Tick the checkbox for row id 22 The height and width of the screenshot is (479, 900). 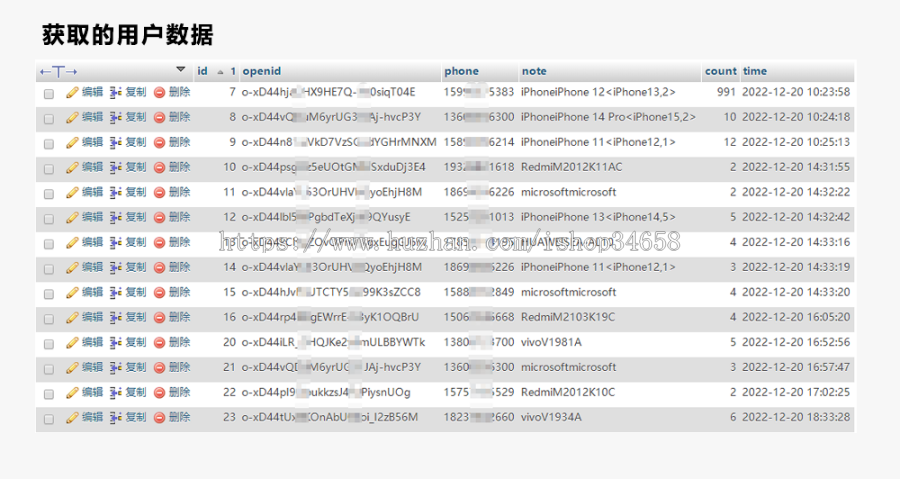coord(49,394)
